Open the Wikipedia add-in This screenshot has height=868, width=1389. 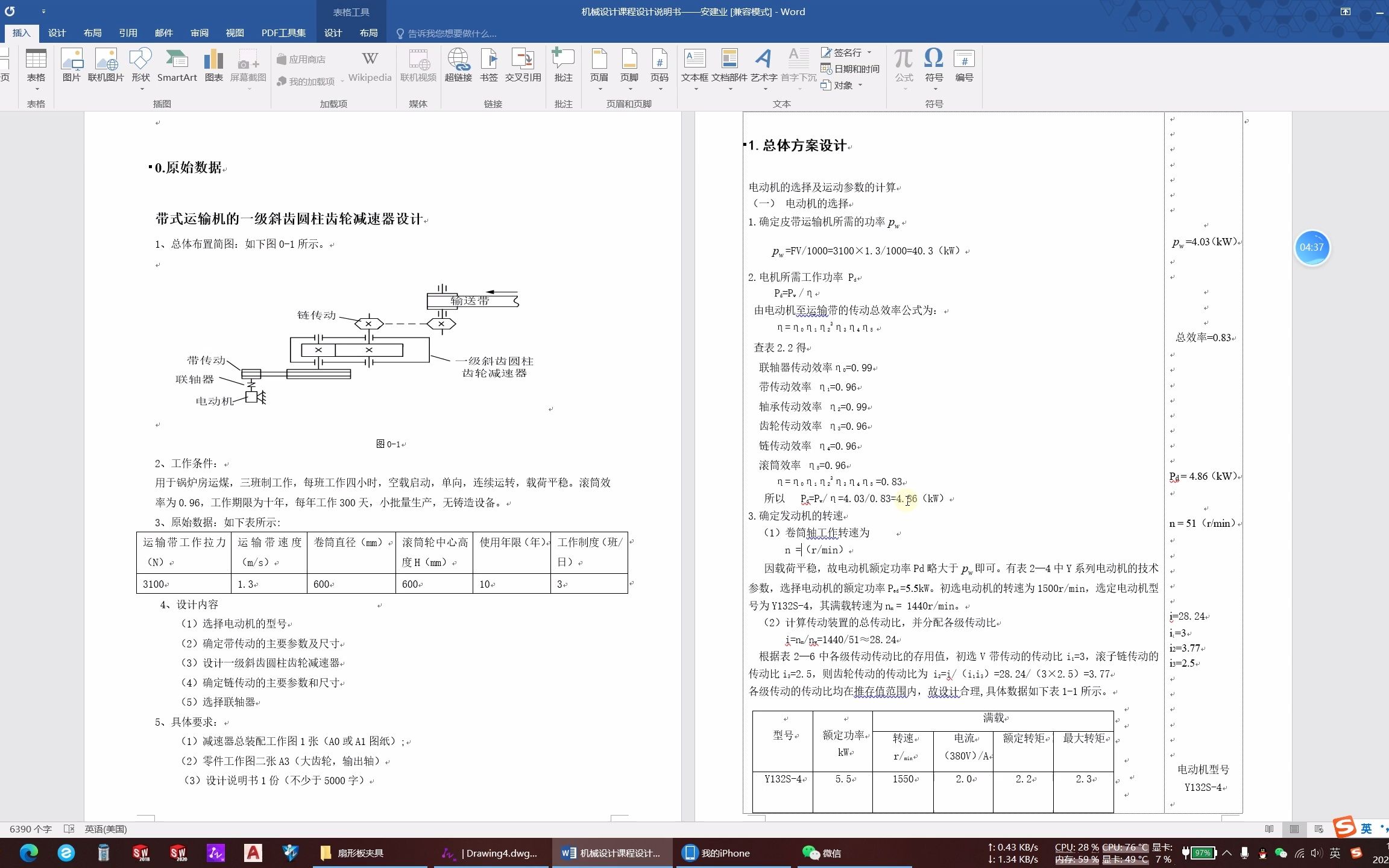368,66
